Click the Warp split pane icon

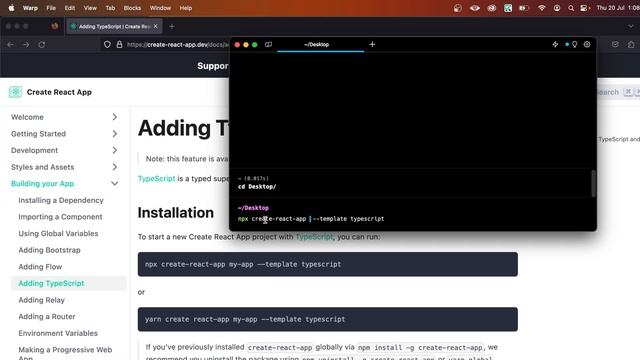[x=268, y=44]
